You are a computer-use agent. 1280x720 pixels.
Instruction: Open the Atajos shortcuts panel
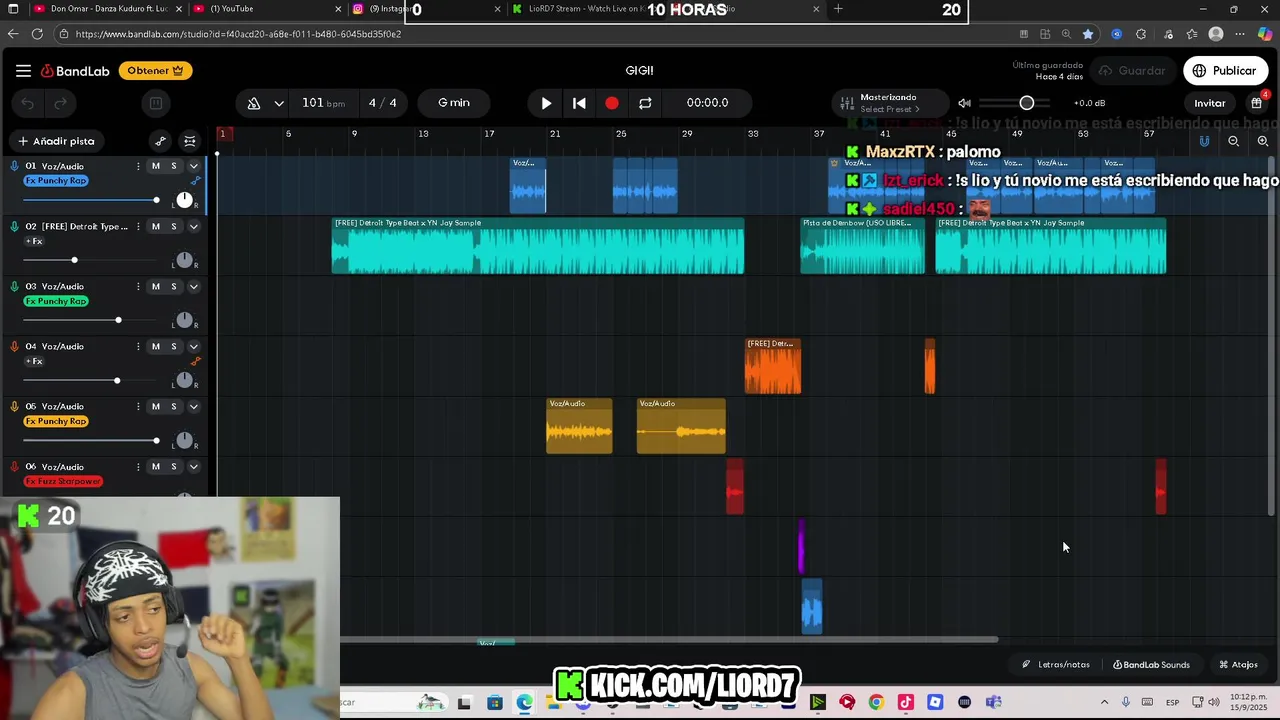(1238, 664)
